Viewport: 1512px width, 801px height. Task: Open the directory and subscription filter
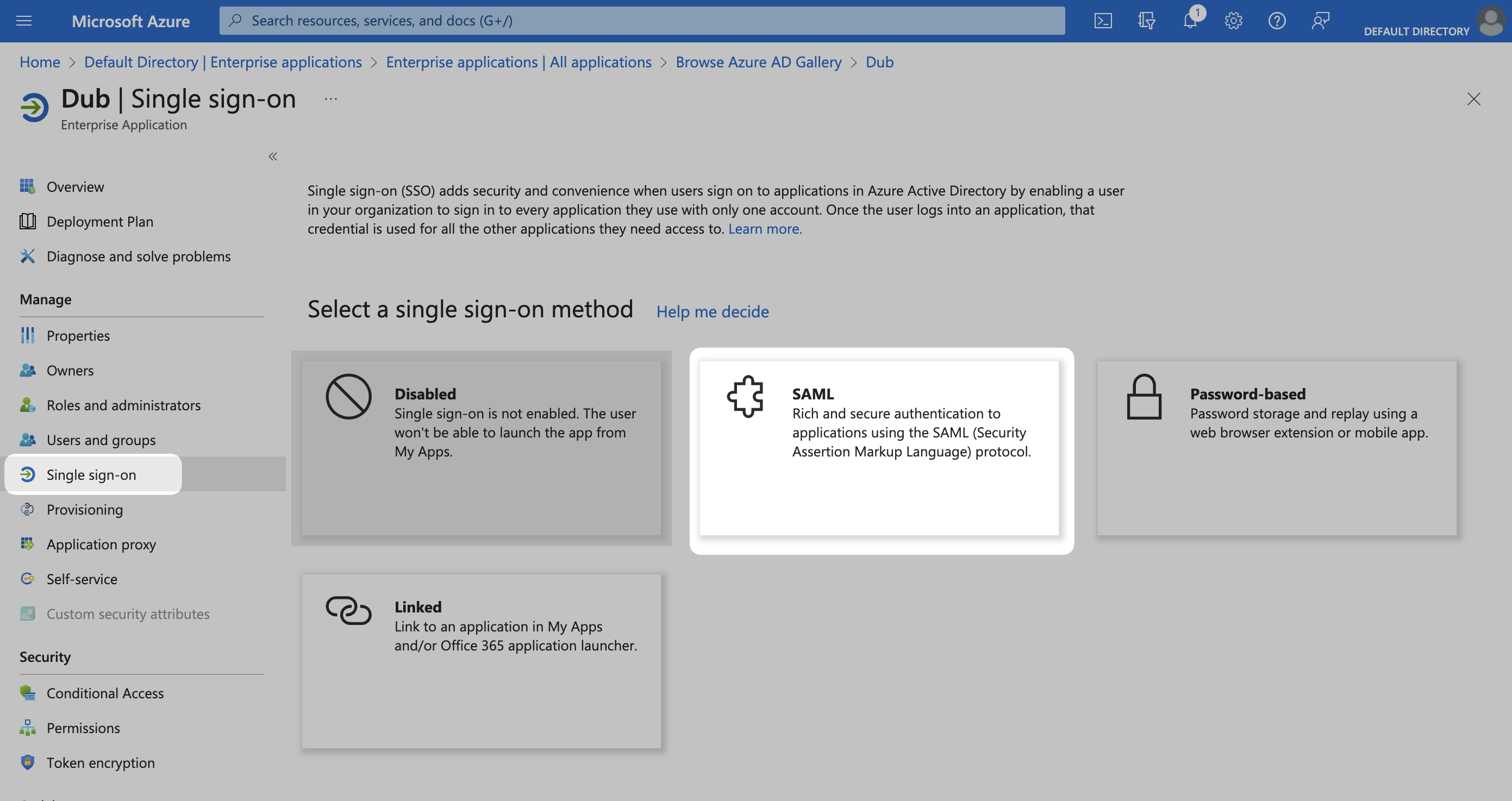pos(1145,21)
